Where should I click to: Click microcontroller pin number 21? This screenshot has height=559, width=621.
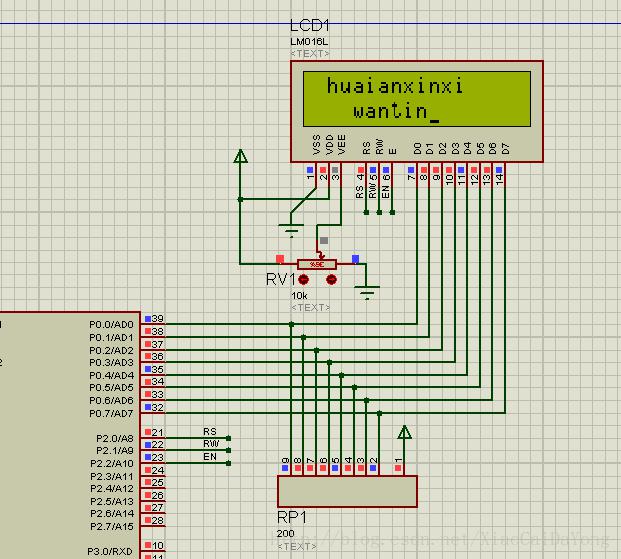click(158, 432)
